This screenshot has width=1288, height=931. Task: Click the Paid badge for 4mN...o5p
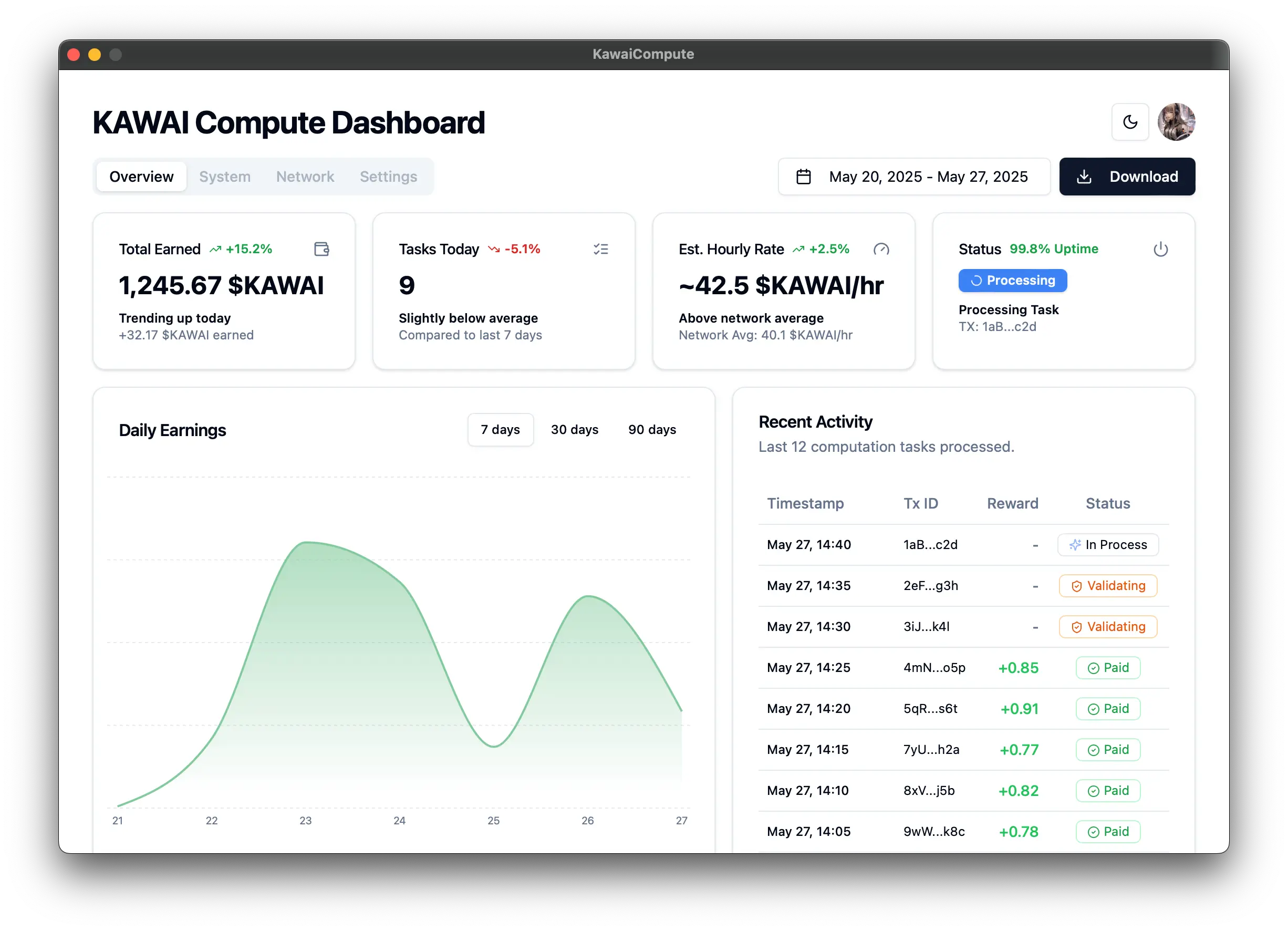[x=1107, y=667]
